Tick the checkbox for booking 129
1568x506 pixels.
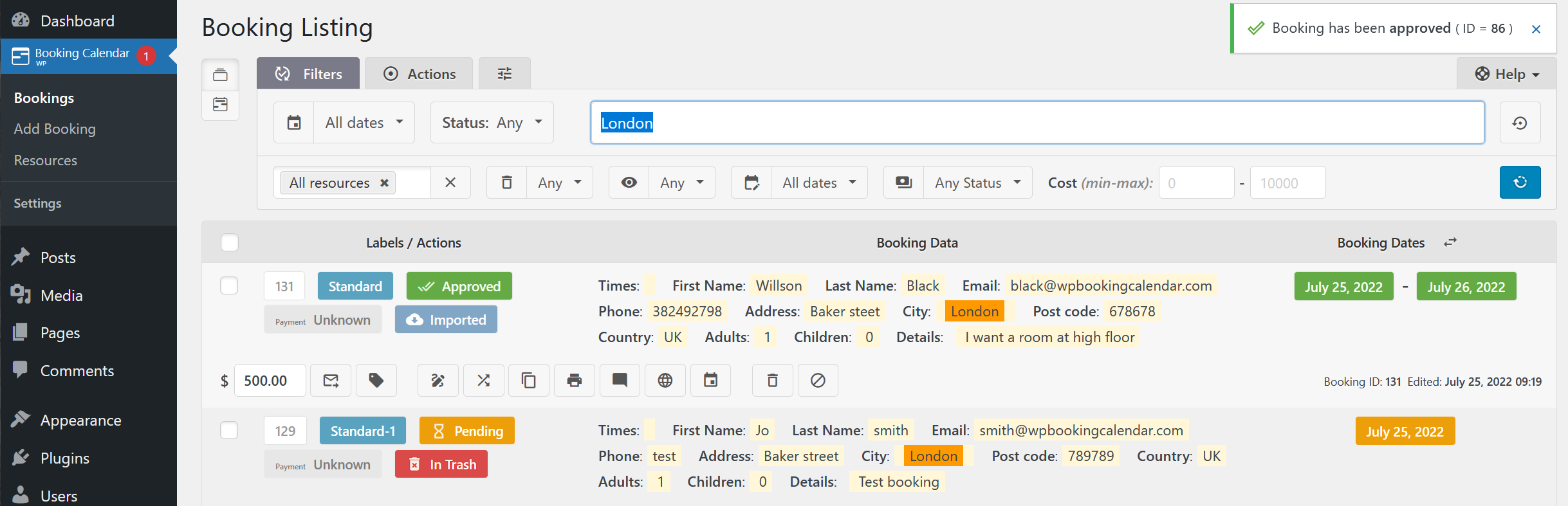(229, 430)
